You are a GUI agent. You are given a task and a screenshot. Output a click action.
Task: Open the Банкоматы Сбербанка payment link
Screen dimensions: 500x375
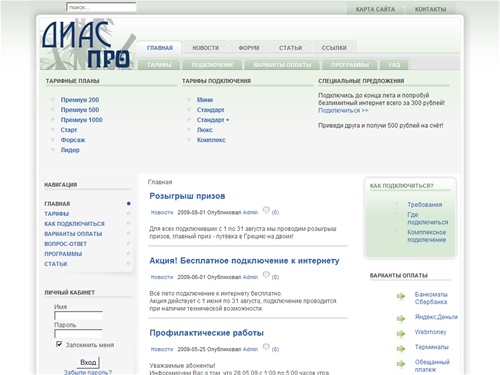coord(431,298)
